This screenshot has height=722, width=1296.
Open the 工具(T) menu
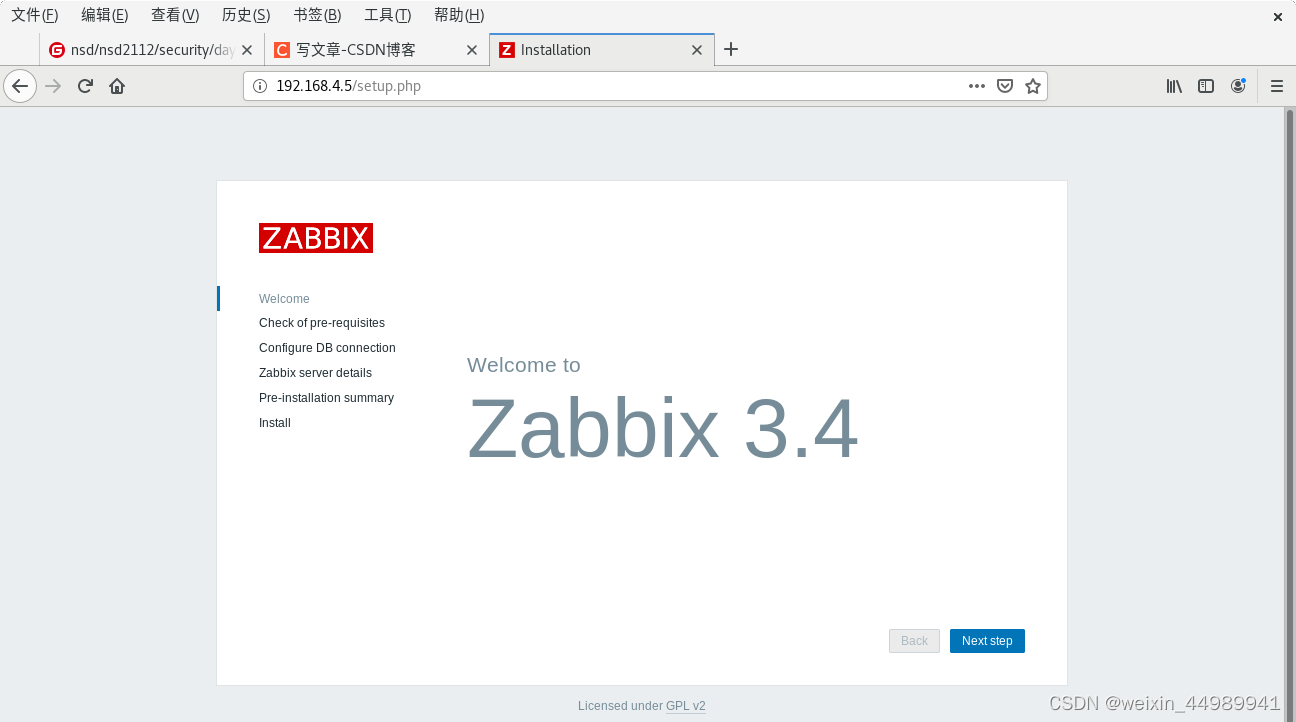click(x=388, y=15)
